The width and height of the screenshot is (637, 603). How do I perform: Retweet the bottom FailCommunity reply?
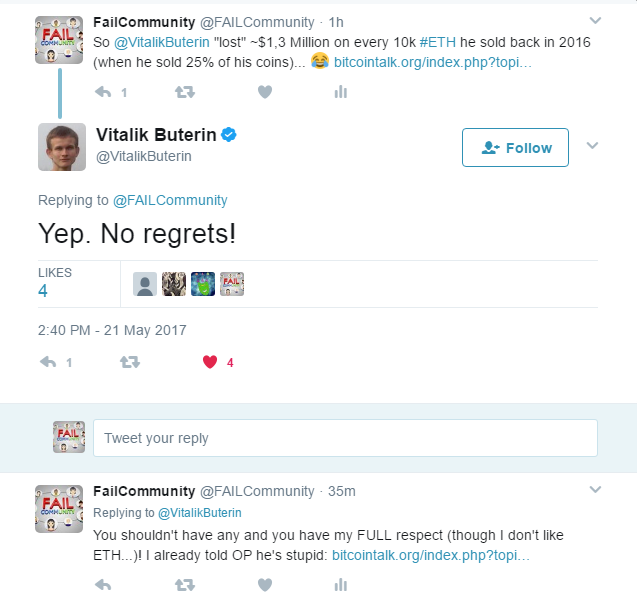tap(185, 585)
